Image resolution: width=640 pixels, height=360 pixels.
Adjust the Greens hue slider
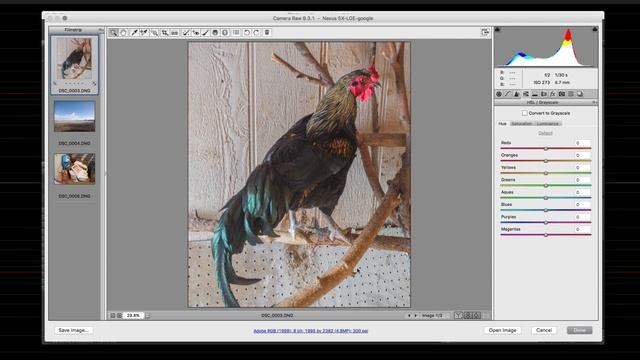point(546,185)
